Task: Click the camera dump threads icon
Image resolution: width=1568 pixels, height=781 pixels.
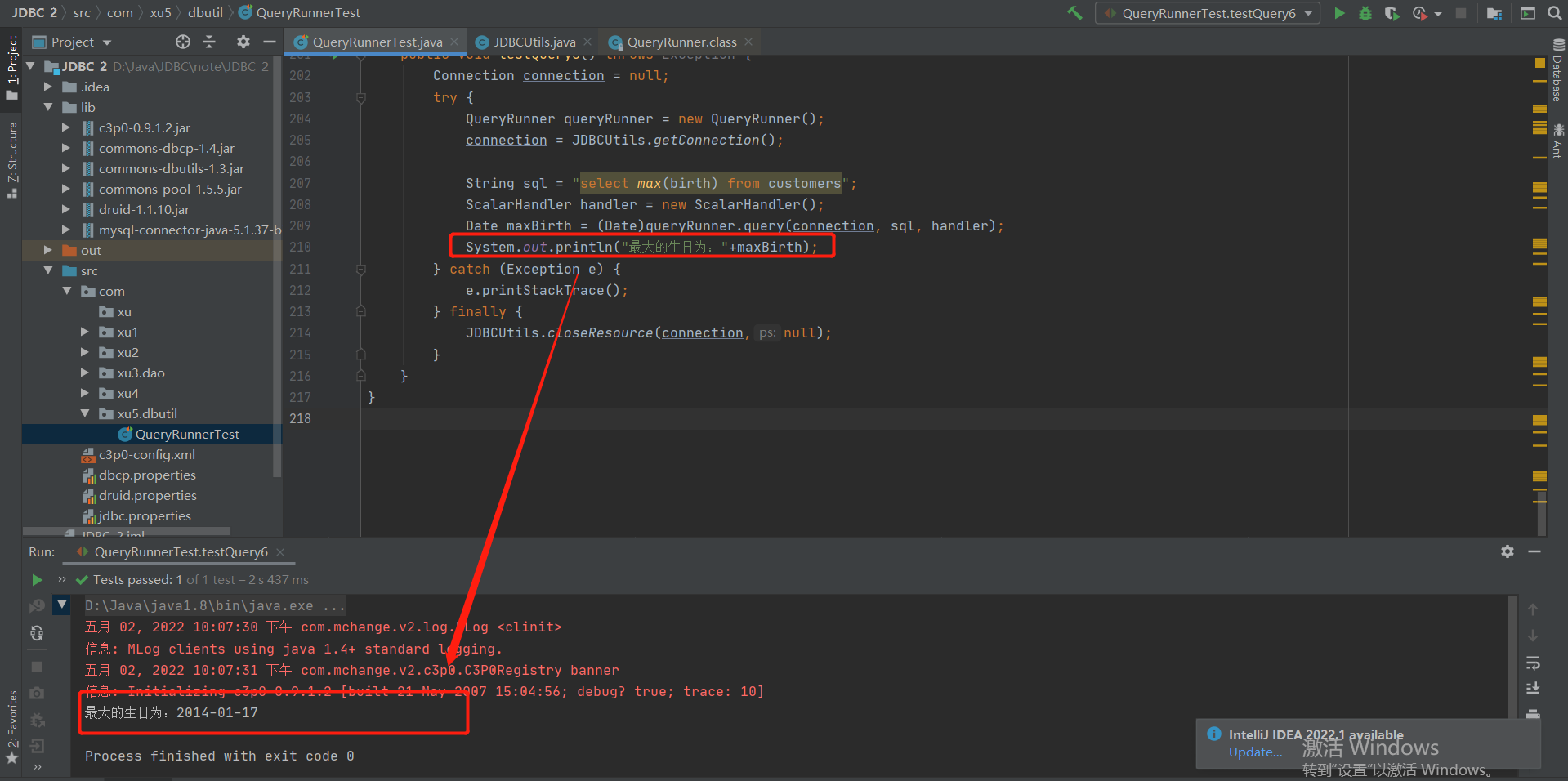Action: coord(37,693)
